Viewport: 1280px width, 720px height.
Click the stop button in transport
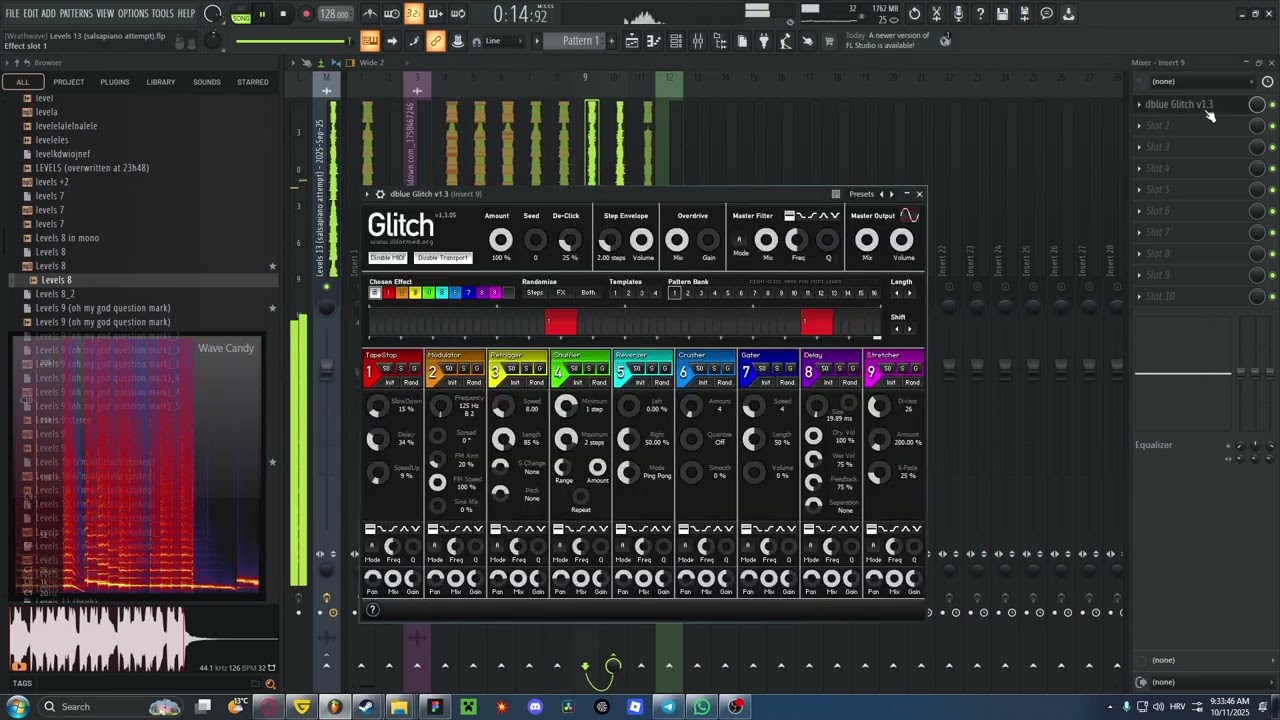(x=283, y=14)
